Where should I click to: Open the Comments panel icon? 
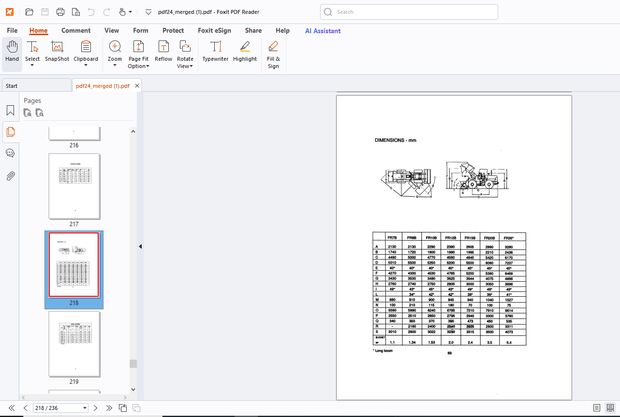[x=10, y=153]
